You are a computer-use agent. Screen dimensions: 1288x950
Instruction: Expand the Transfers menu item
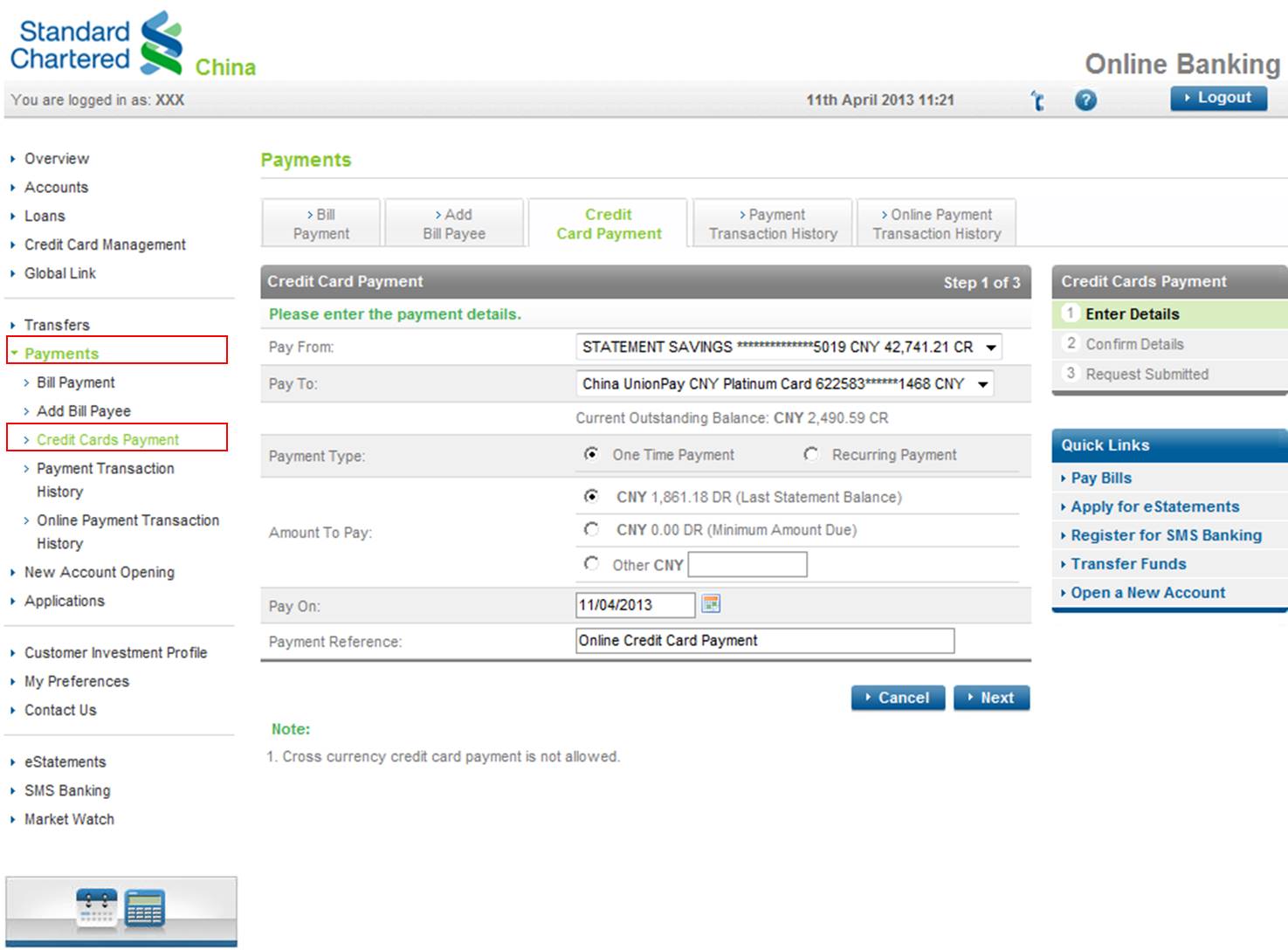pyautogui.click(x=57, y=325)
